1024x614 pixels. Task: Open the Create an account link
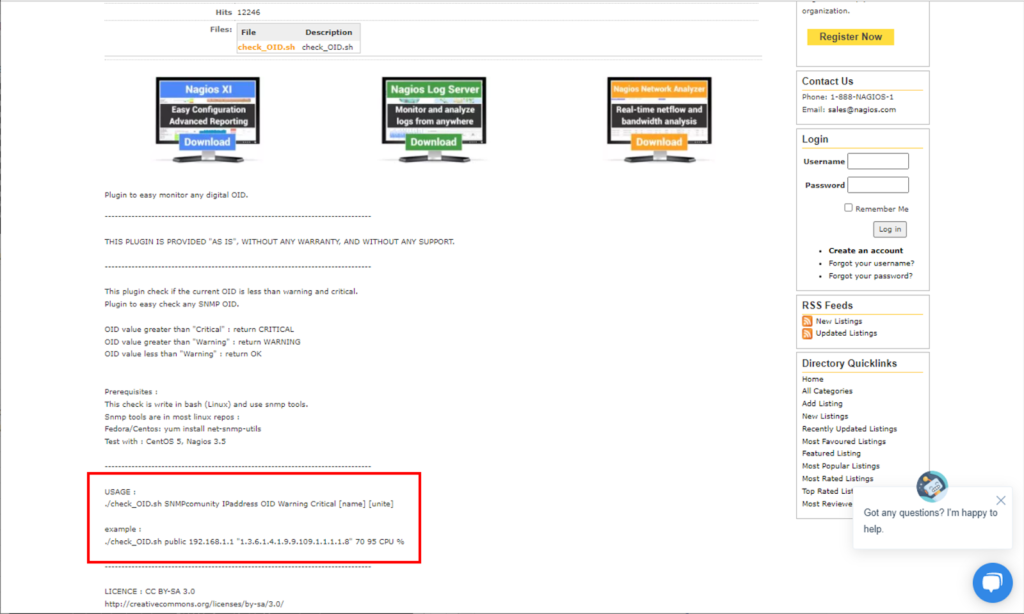865,251
